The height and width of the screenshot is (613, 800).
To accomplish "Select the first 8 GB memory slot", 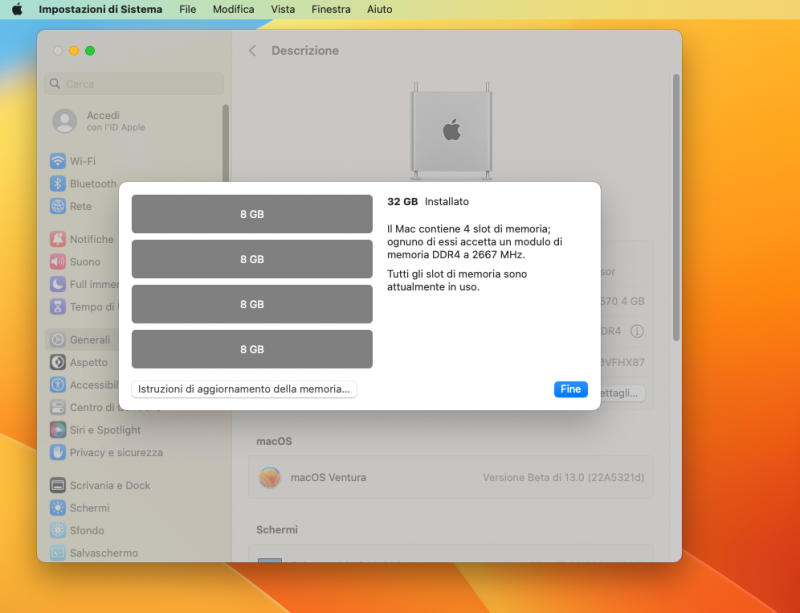I will pyautogui.click(x=252, y=214).
